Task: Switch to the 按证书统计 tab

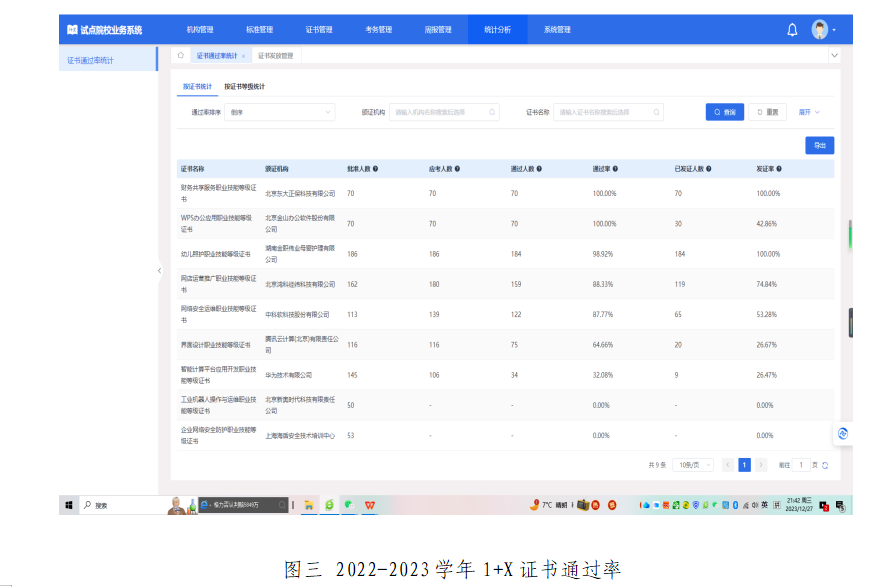Action: click(197, 87)
